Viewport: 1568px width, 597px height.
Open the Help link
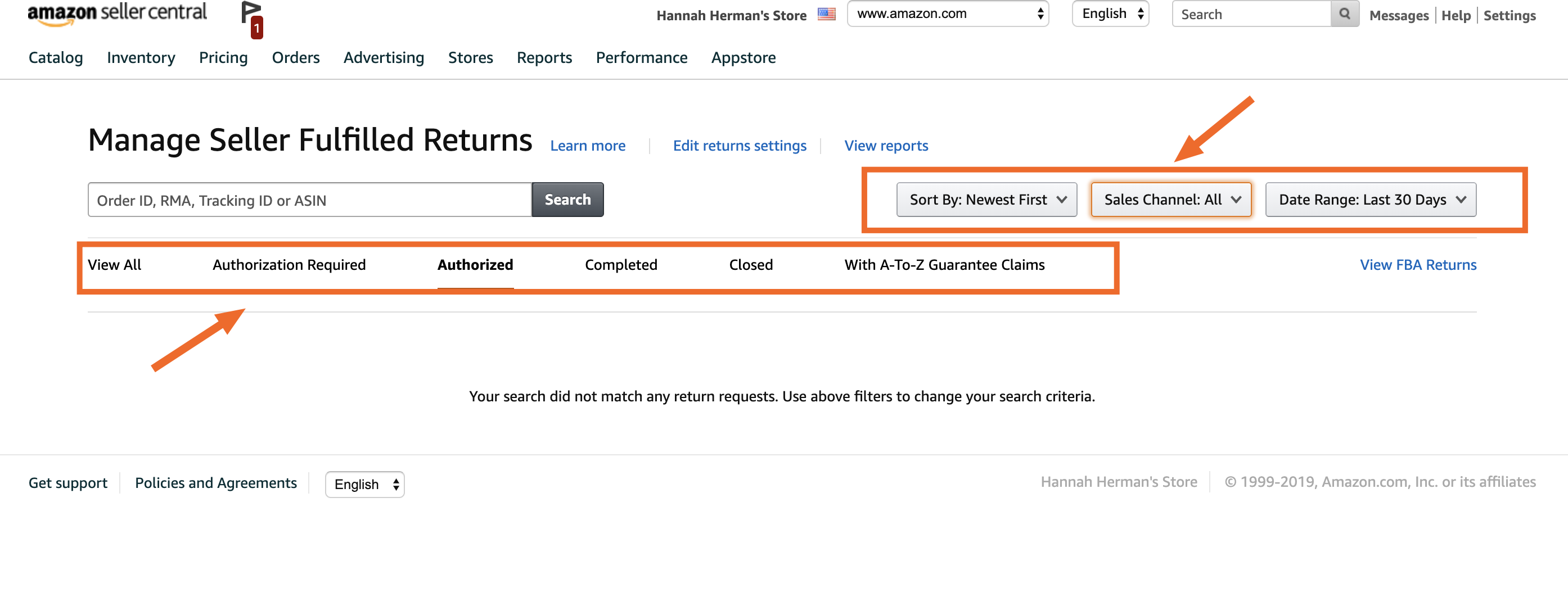tap(1456, 15)
